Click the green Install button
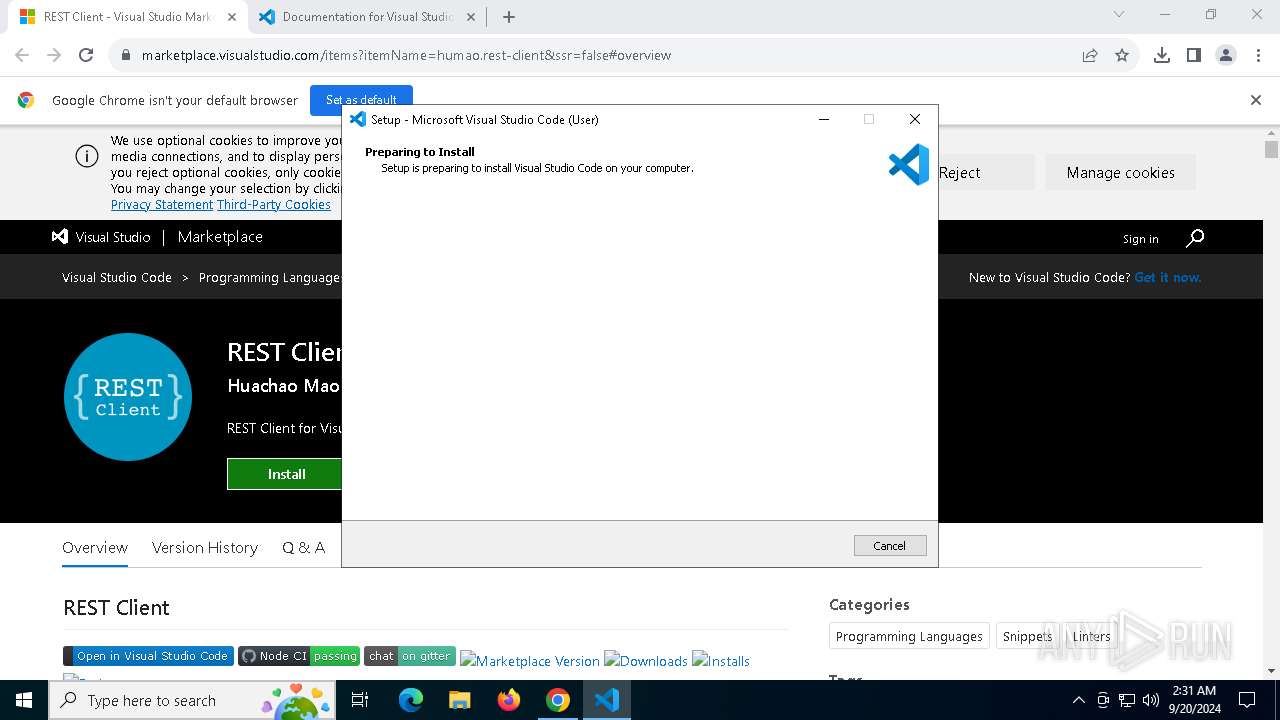1280x720 pixels. (285, 474)
